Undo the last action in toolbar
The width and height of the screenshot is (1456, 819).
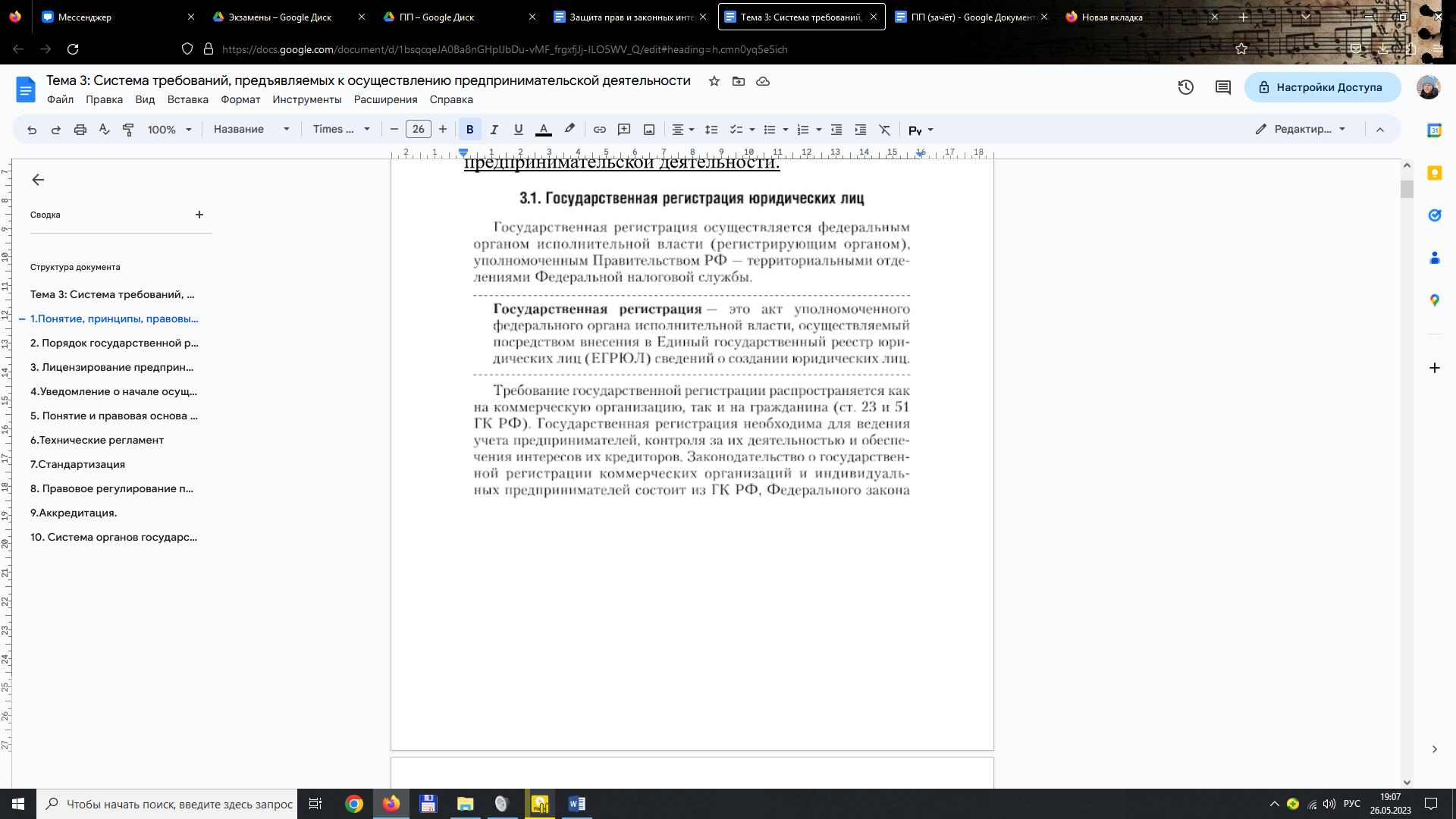pyautogui.click(x=32, y=130)
